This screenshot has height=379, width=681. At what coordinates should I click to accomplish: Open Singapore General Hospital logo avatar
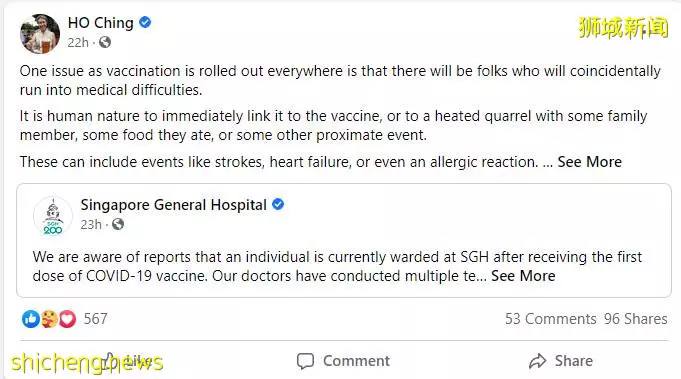click(53, 216)
